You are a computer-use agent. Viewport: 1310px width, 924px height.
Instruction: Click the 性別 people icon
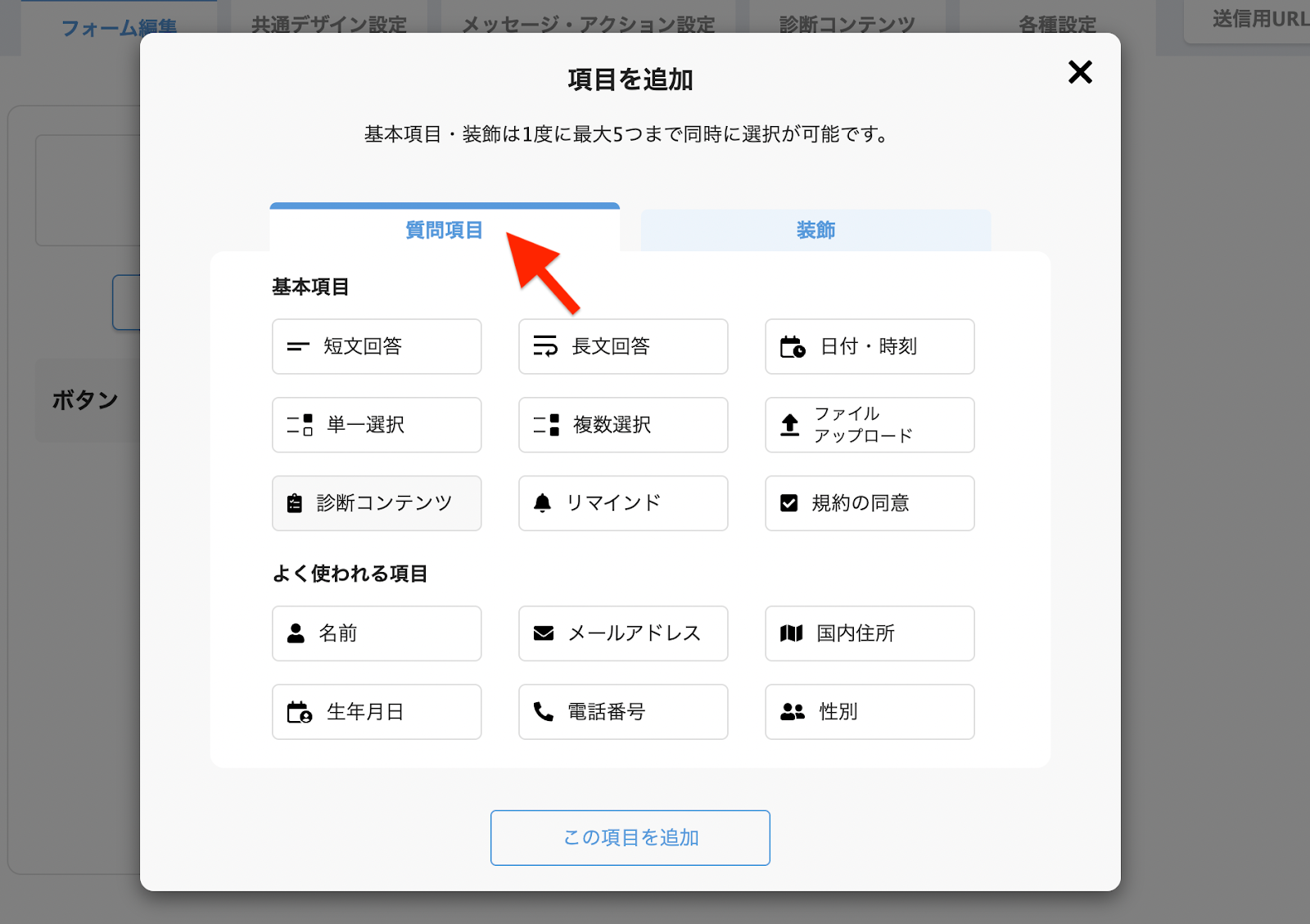pyautogui.click(x=792, y=712)
